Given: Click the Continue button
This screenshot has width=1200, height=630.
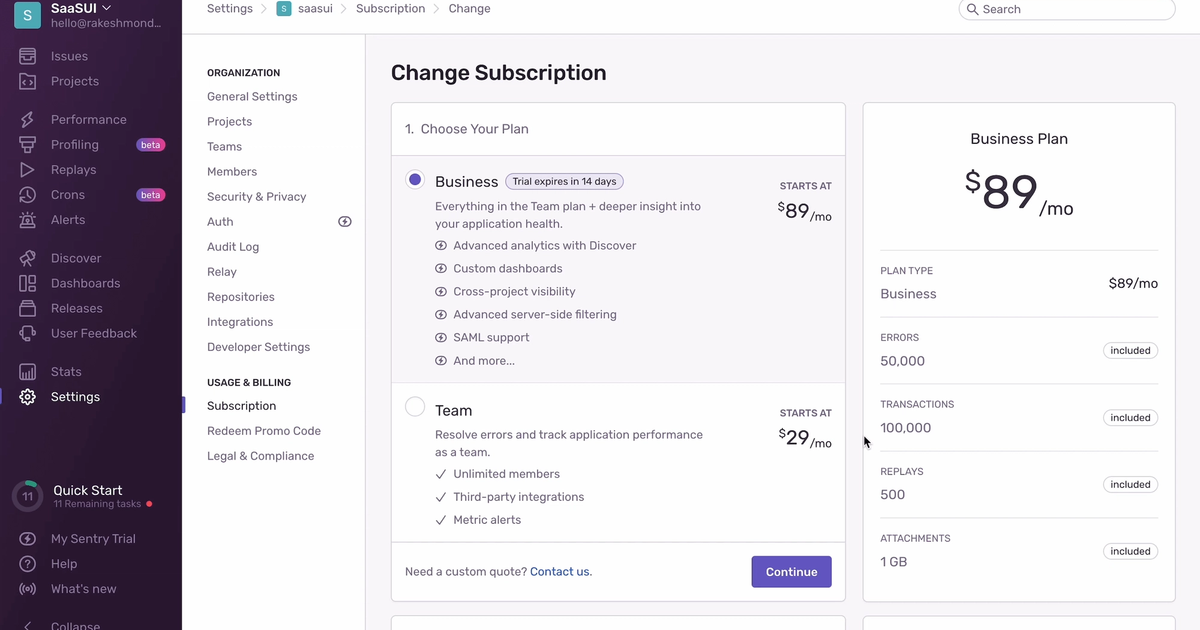Looking at the screenshot, I should point(791,572).
